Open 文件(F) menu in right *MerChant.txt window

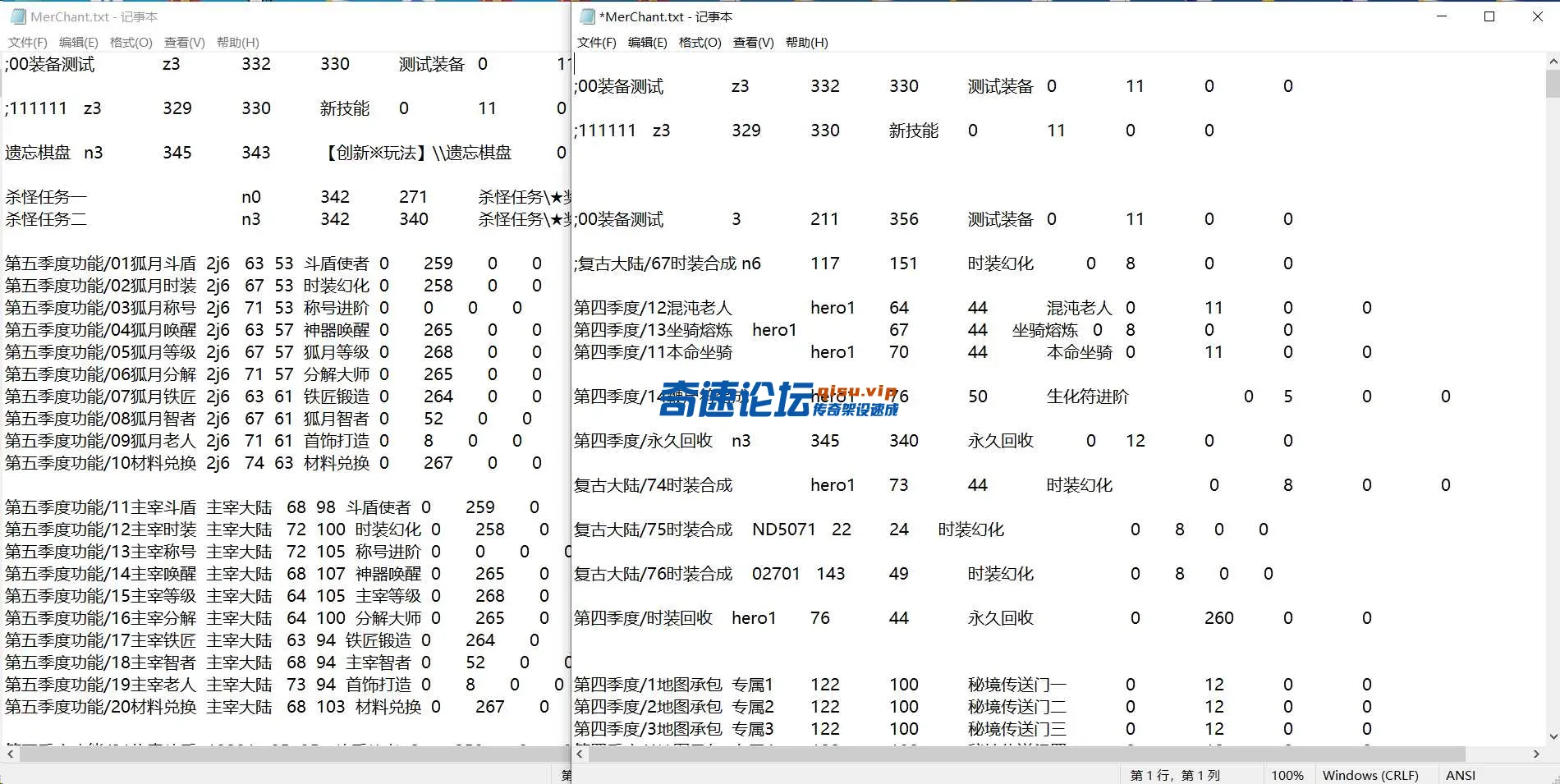[x=597, y=42]
